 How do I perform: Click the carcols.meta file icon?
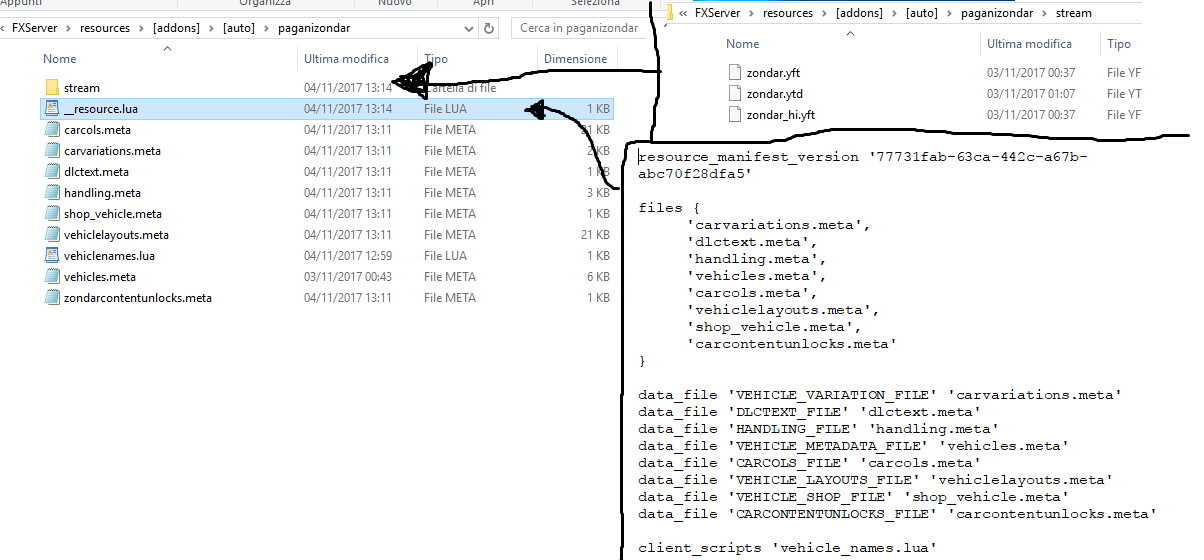(52, 130)
